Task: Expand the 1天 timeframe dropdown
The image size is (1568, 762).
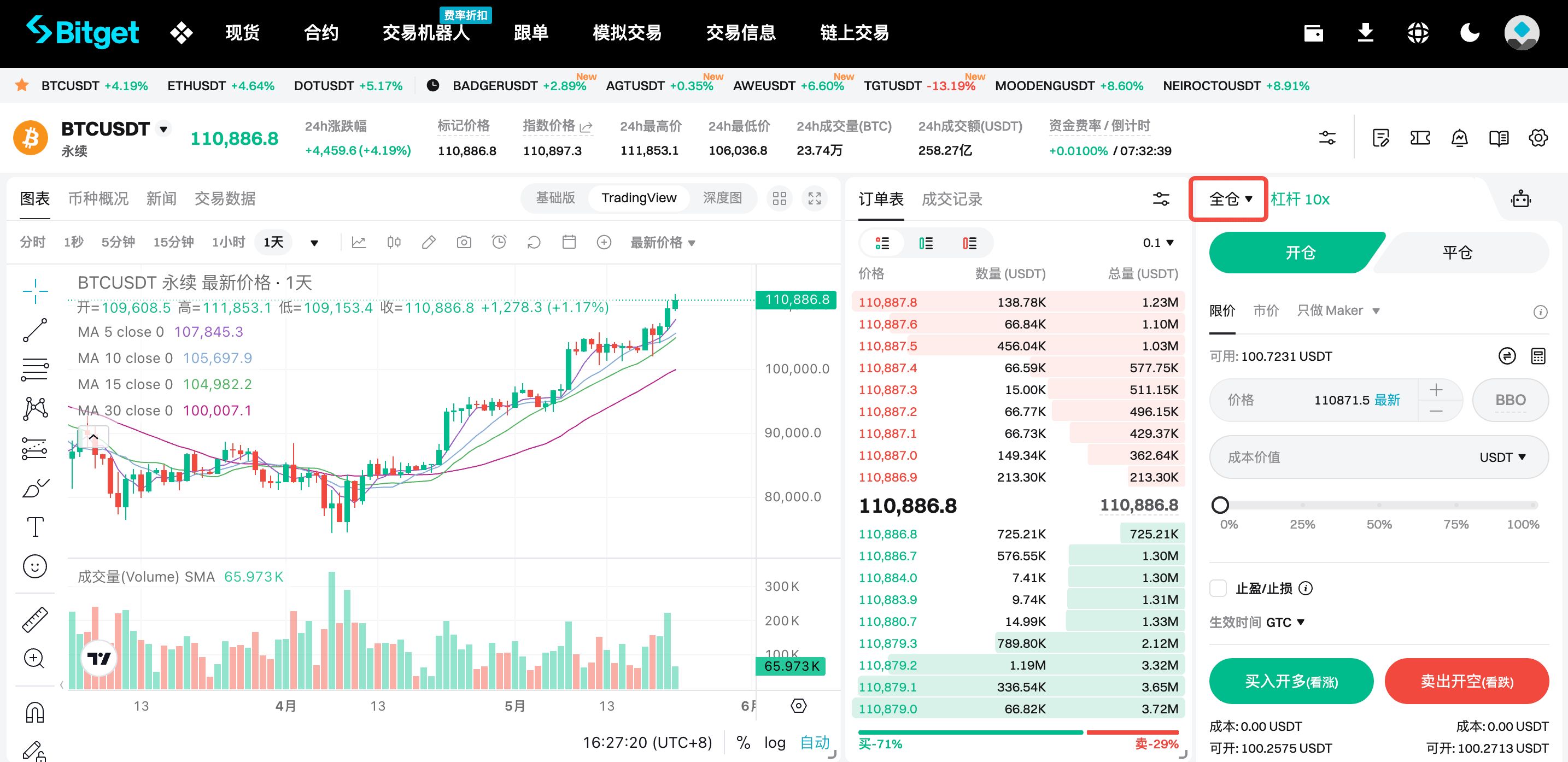Action: [314, 242]
